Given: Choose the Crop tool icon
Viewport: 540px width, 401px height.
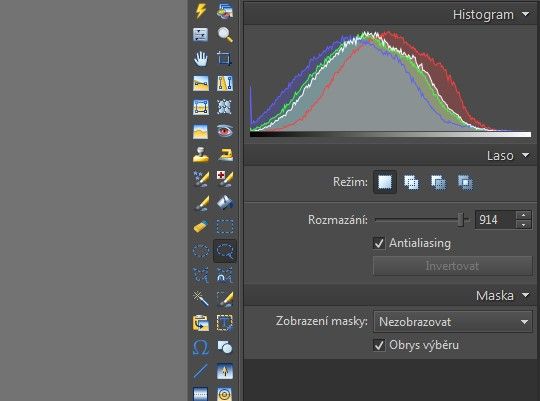Looking at the screenshot, I should (225, 59).
